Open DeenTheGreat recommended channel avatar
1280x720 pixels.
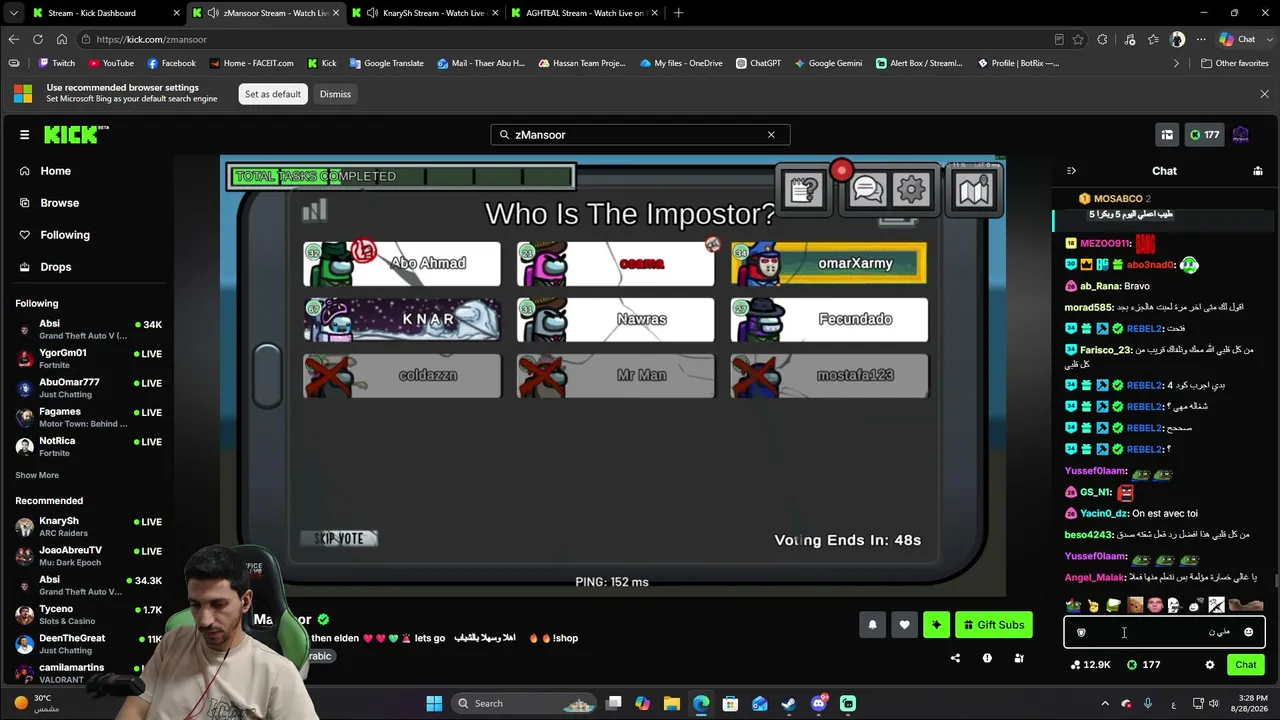(x=25, y=644)
